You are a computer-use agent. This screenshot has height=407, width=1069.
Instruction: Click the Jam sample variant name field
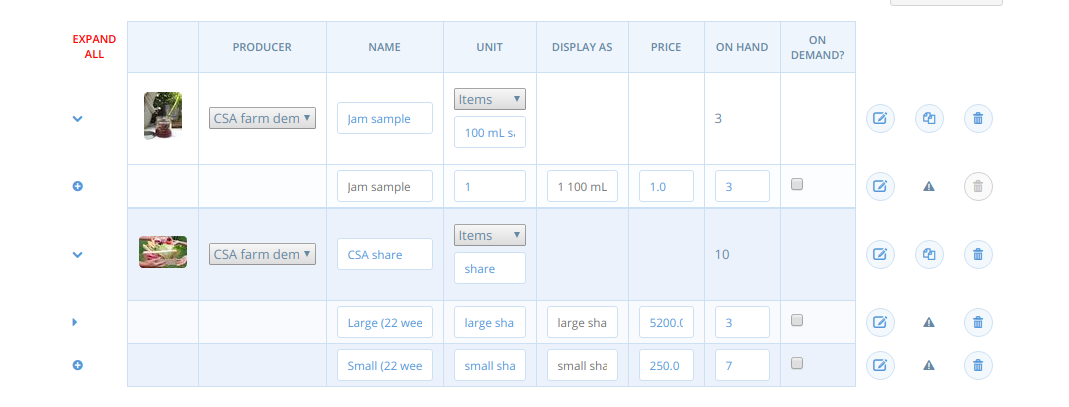click(x=385, y=186)
